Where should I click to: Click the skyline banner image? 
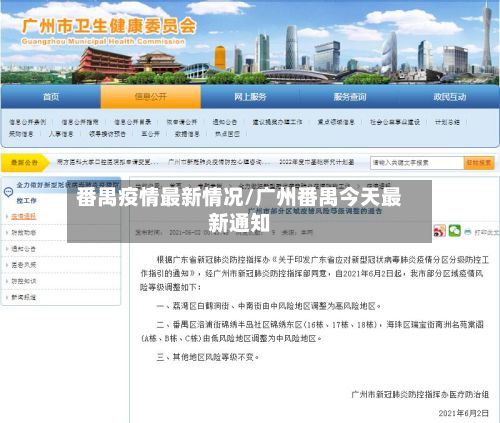coord(250,42)
